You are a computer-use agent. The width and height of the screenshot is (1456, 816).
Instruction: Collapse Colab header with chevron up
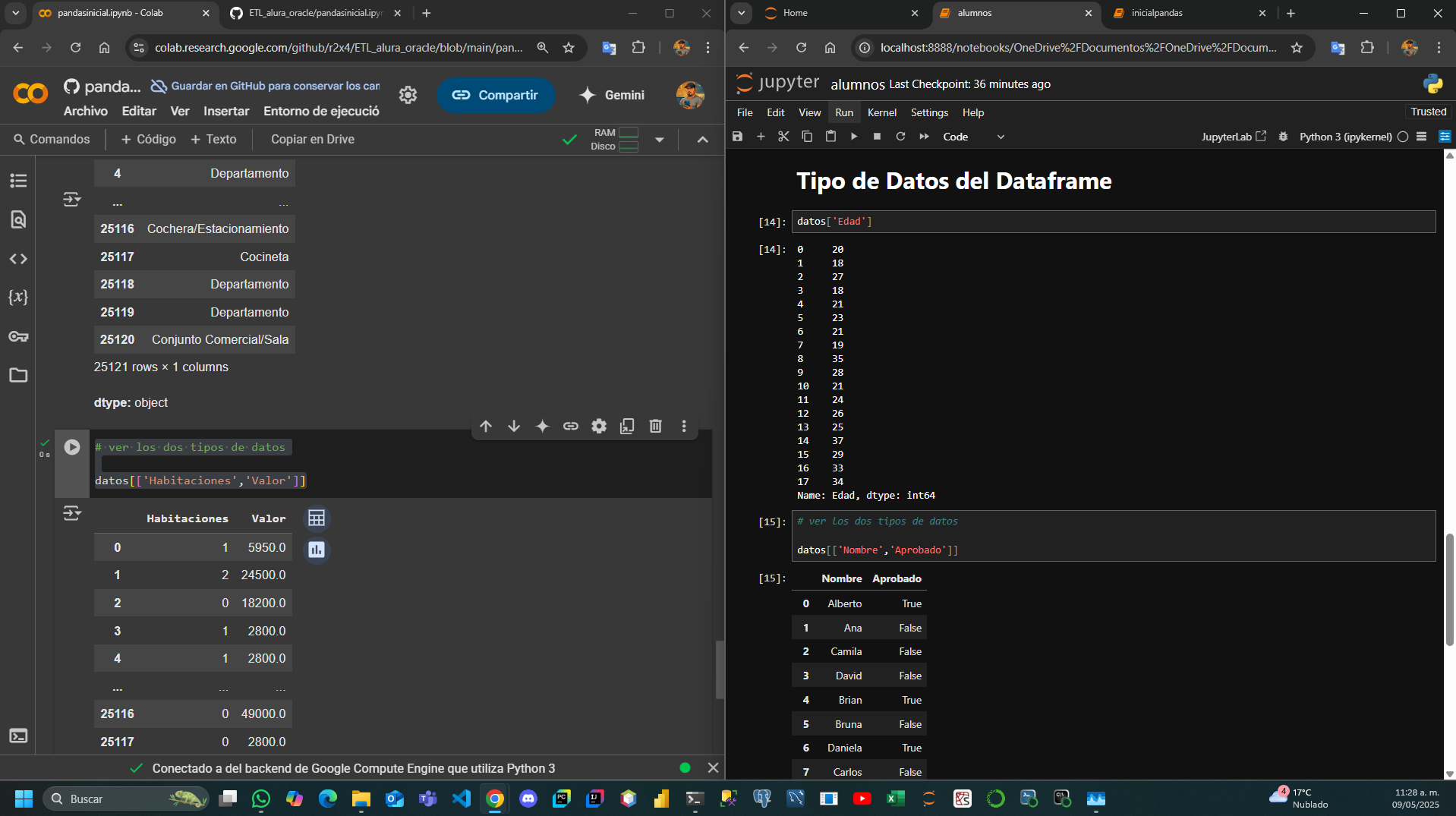pyautogui.click(x=703, y=140)
